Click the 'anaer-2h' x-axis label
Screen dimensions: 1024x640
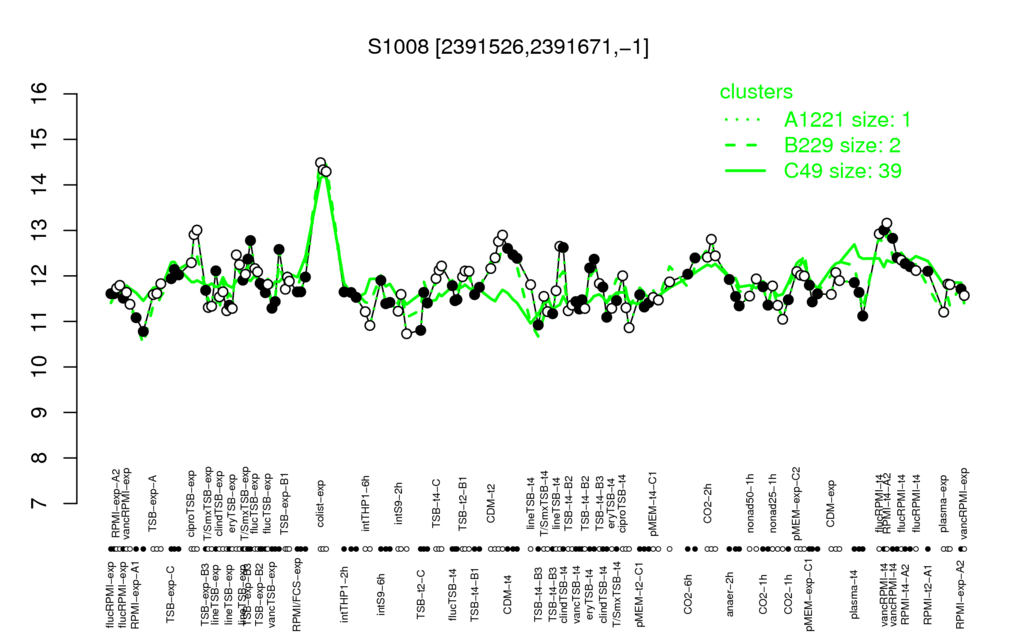point(731,594)
